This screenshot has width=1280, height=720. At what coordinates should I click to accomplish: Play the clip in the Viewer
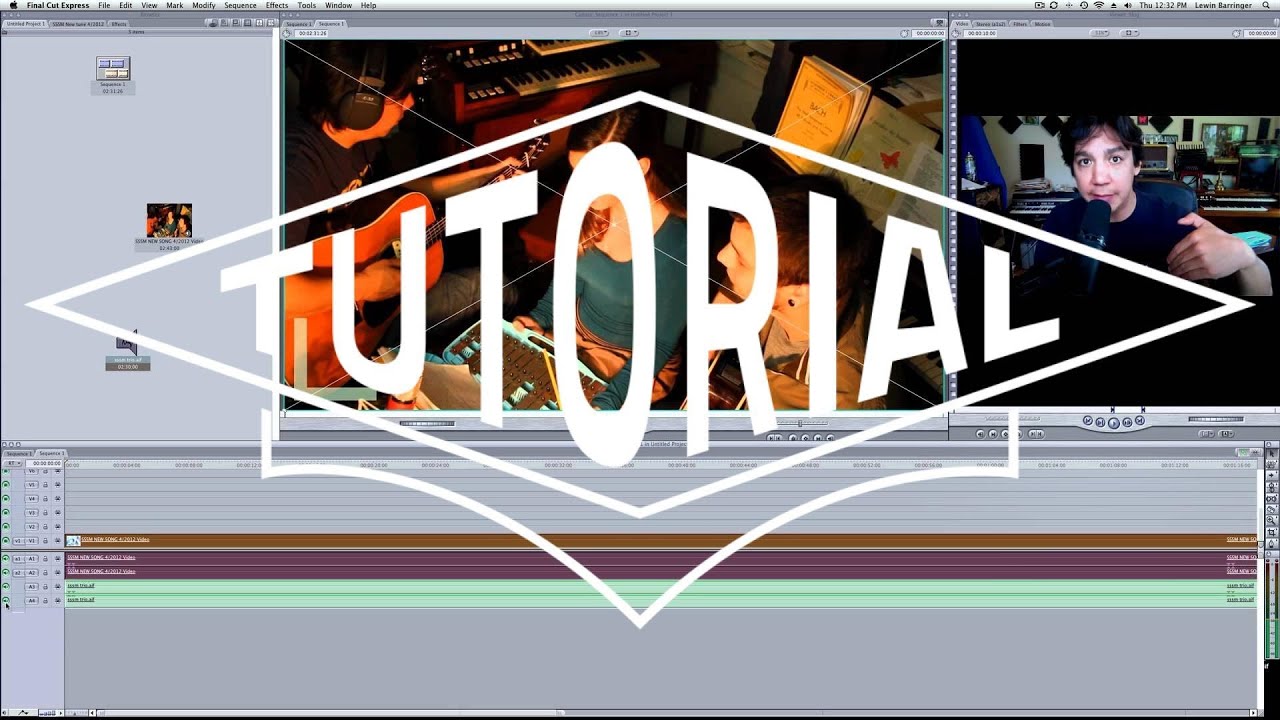pos(1114,423)
